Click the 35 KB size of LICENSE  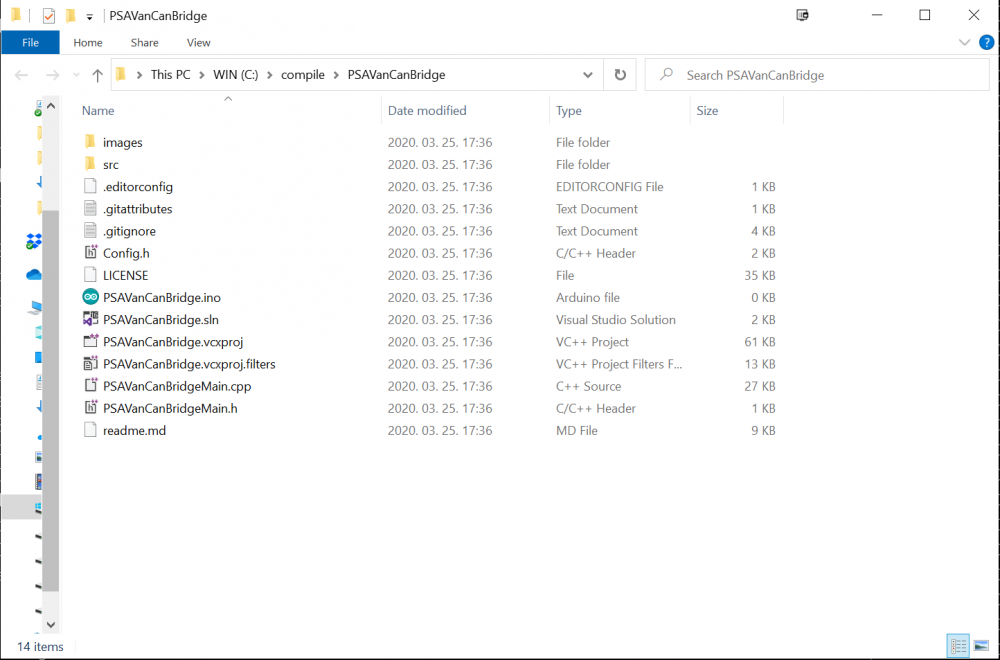point(760,275)
